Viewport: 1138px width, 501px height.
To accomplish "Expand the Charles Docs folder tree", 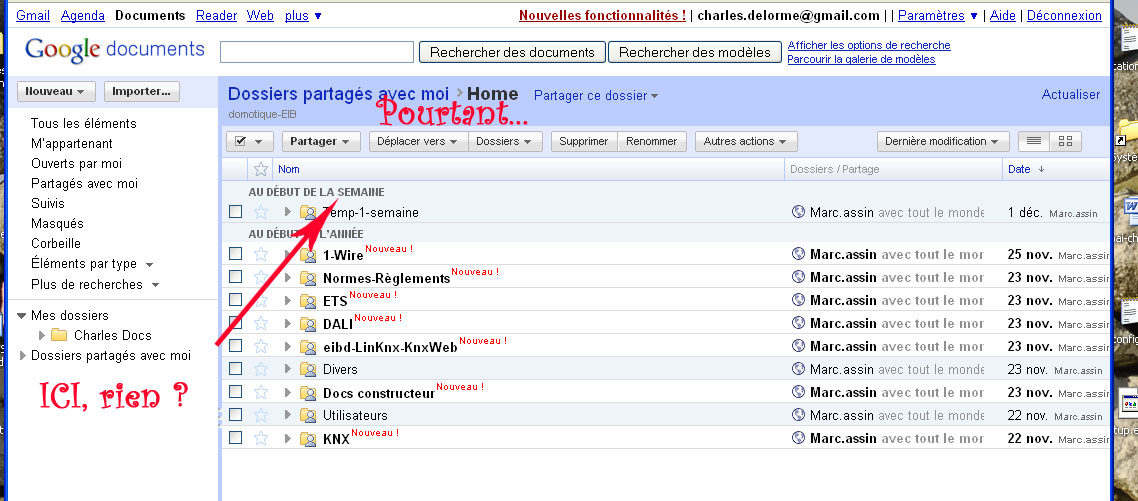I will click(41, 335).
